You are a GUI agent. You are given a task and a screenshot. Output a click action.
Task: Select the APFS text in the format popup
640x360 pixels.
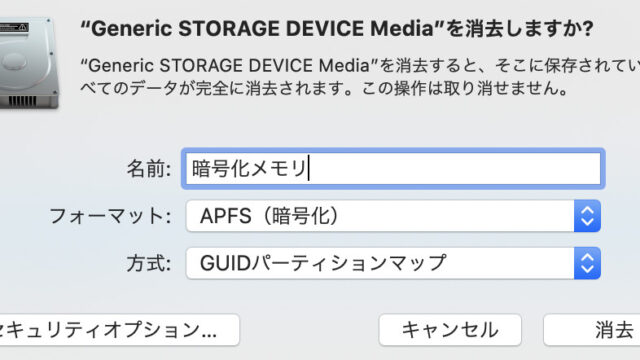225,216
